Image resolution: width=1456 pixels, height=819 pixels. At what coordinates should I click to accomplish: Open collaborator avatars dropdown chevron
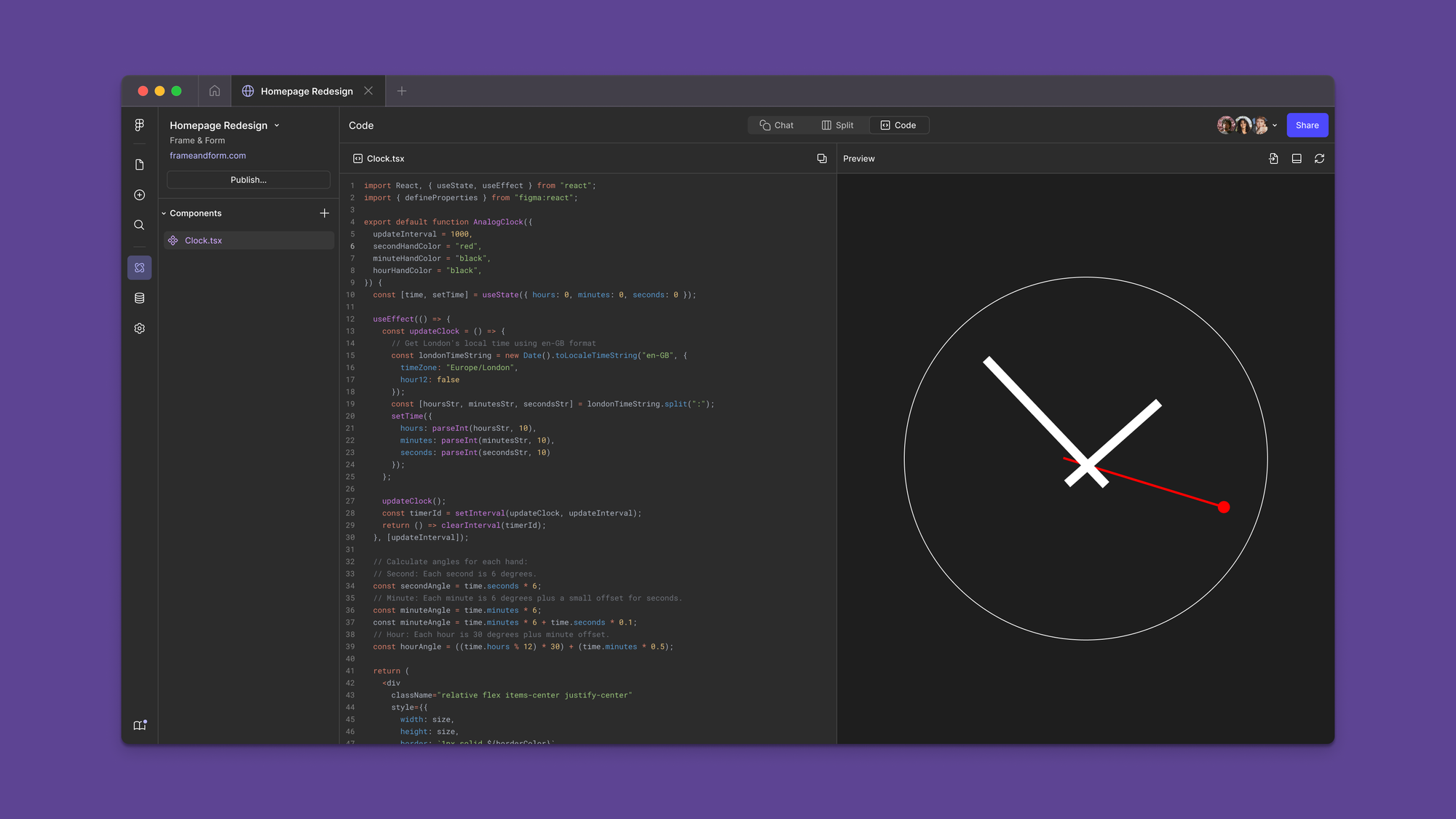[x=1275, y=125]
